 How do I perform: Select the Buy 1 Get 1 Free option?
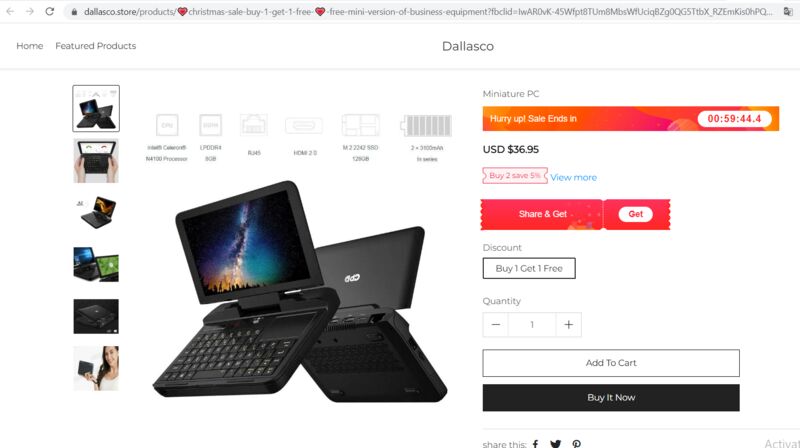tap(529, 268)
